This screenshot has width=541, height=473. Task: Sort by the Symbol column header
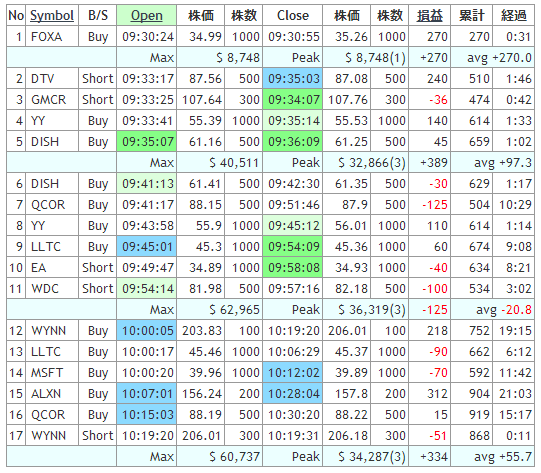[x=52, y=16]
